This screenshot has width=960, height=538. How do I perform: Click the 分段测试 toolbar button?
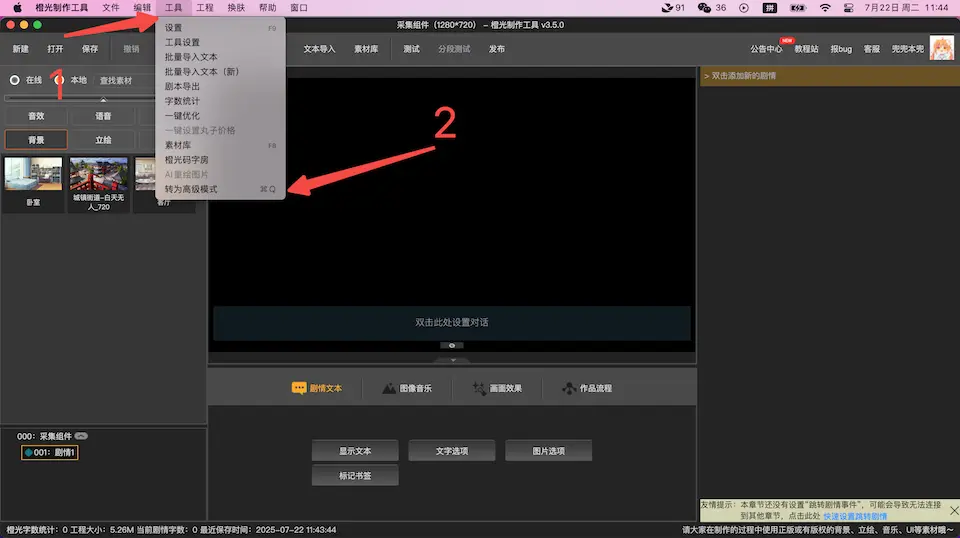(x=454, y=49)
